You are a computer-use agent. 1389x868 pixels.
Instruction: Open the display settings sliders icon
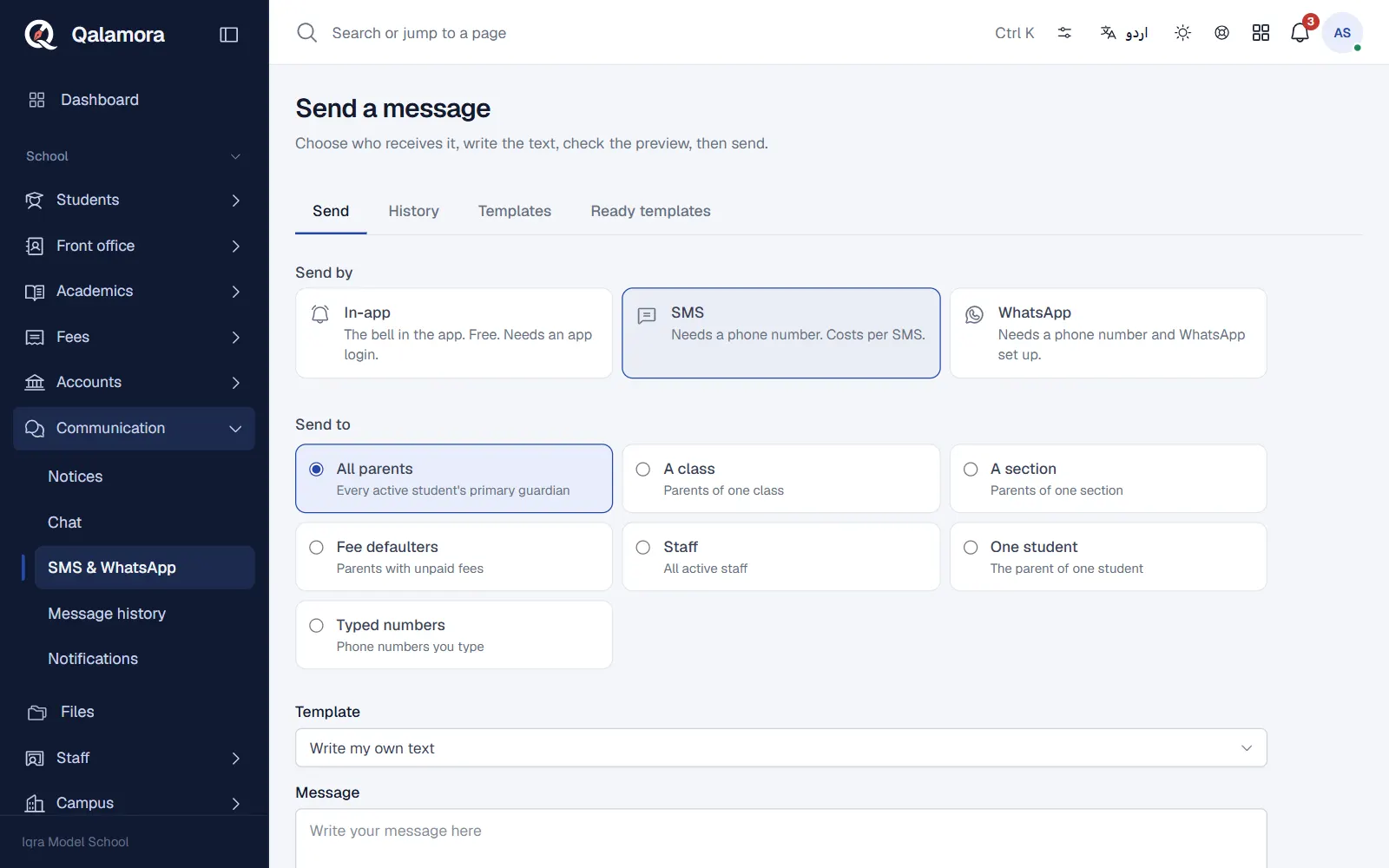(1064, 33)
